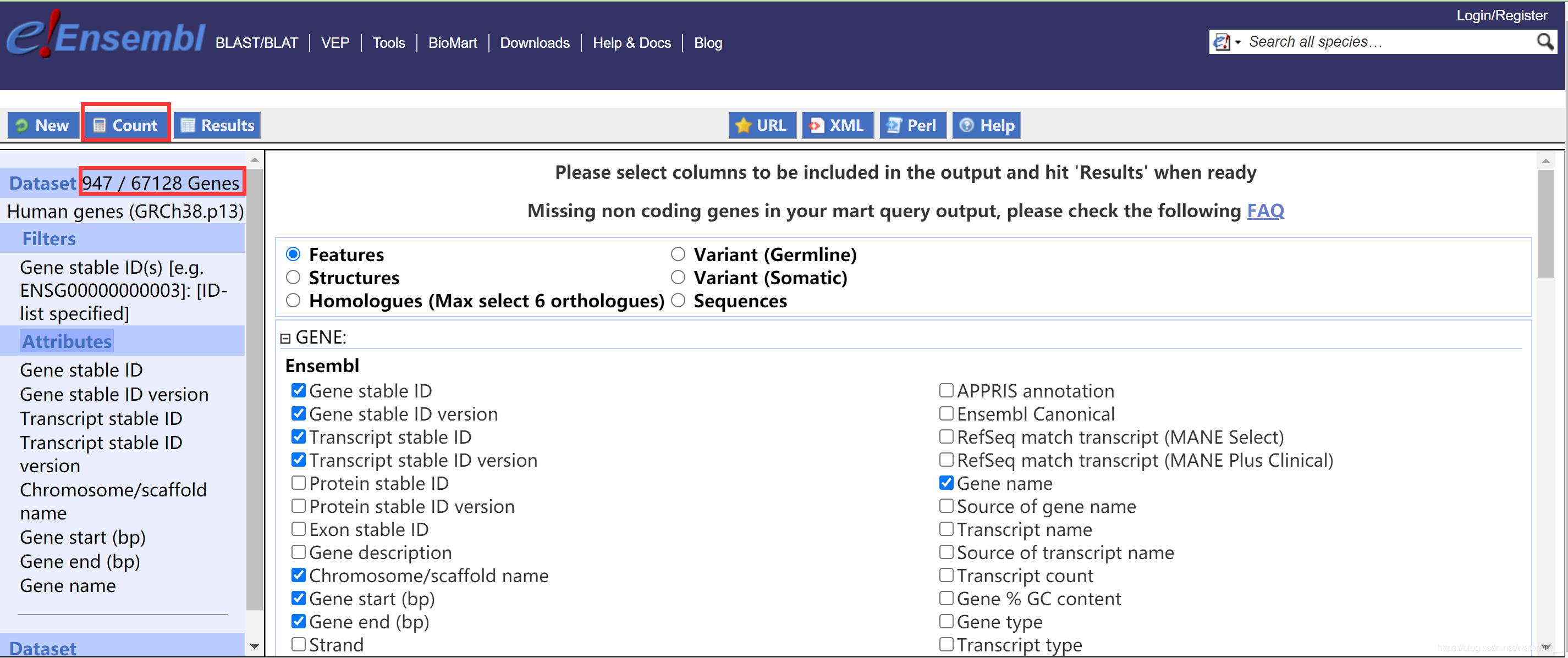Open the Results table view
The width and height of the screenshot is (1568, 658).
pos(217,125)
